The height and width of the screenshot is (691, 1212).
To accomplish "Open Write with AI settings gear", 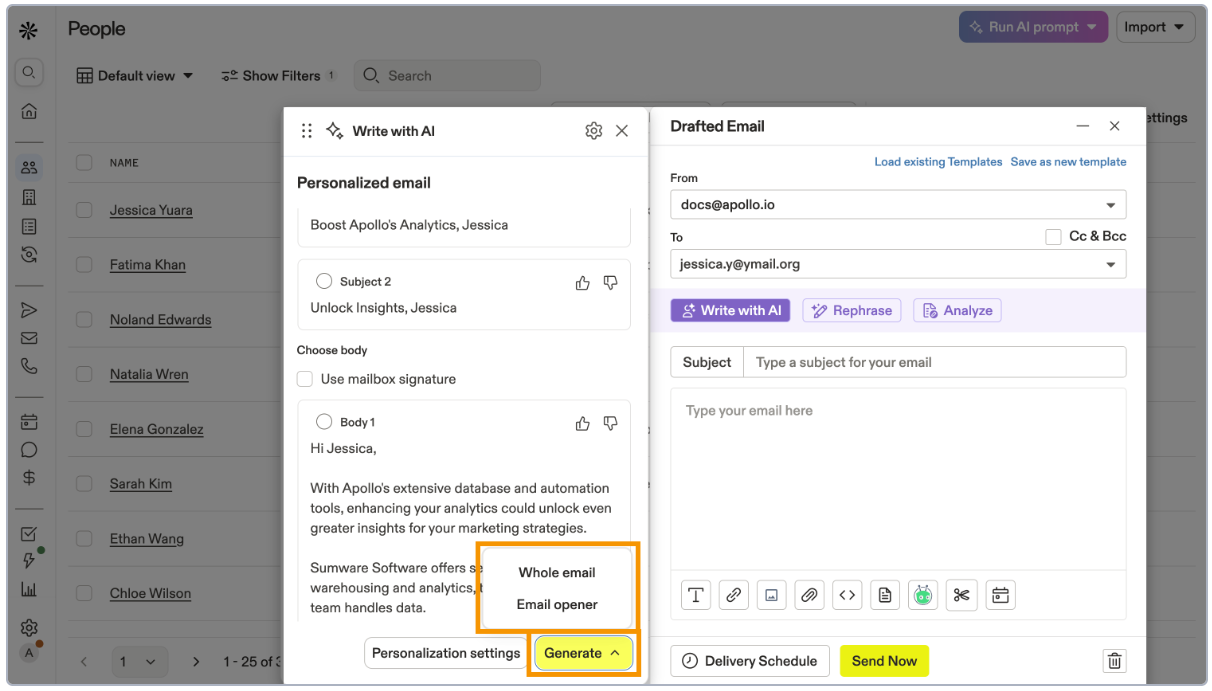I will (x=593, y=131).
